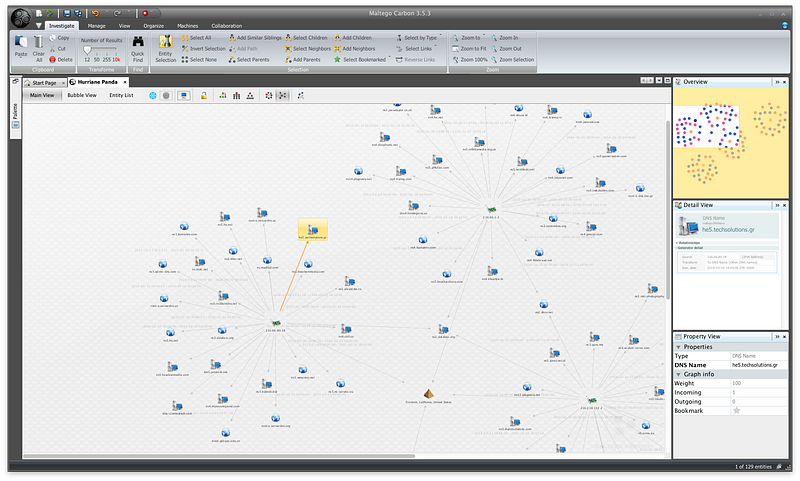800x481 pixels.
Task: Set Number of Results to 10k
Action: (x=116, y=60)
